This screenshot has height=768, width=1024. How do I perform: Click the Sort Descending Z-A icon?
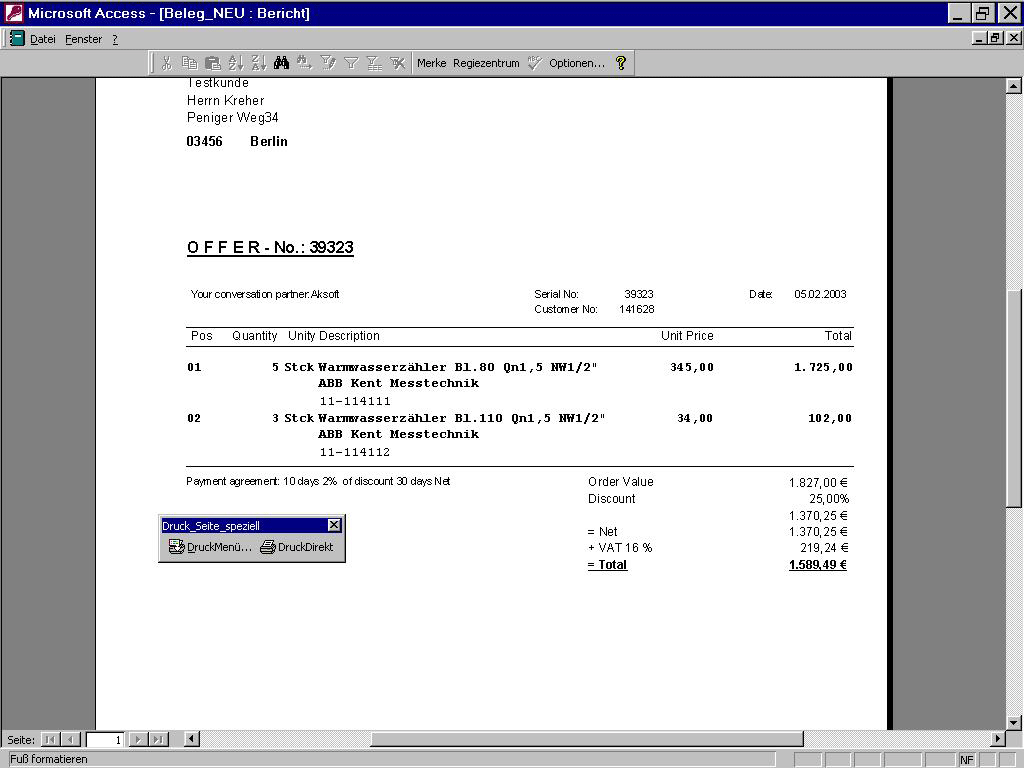coord(258,63)
